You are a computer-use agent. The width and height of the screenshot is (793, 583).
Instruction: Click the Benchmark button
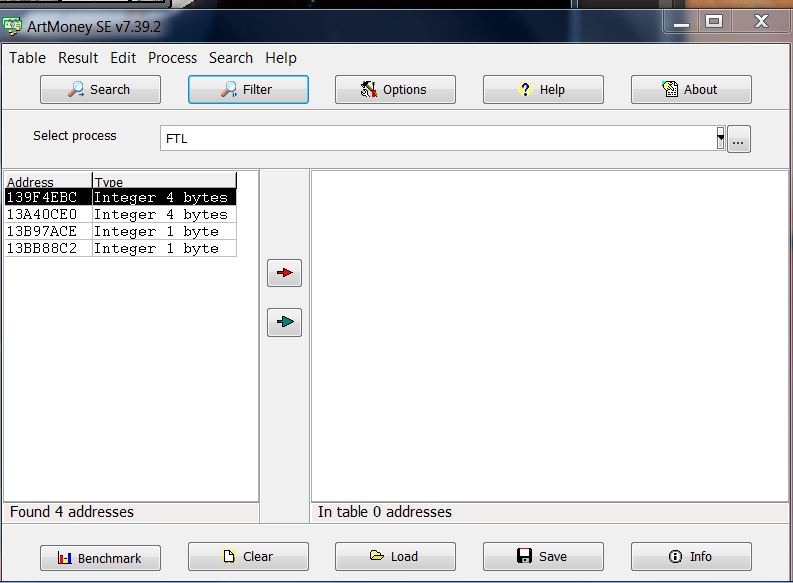click(x=100, y=558)
